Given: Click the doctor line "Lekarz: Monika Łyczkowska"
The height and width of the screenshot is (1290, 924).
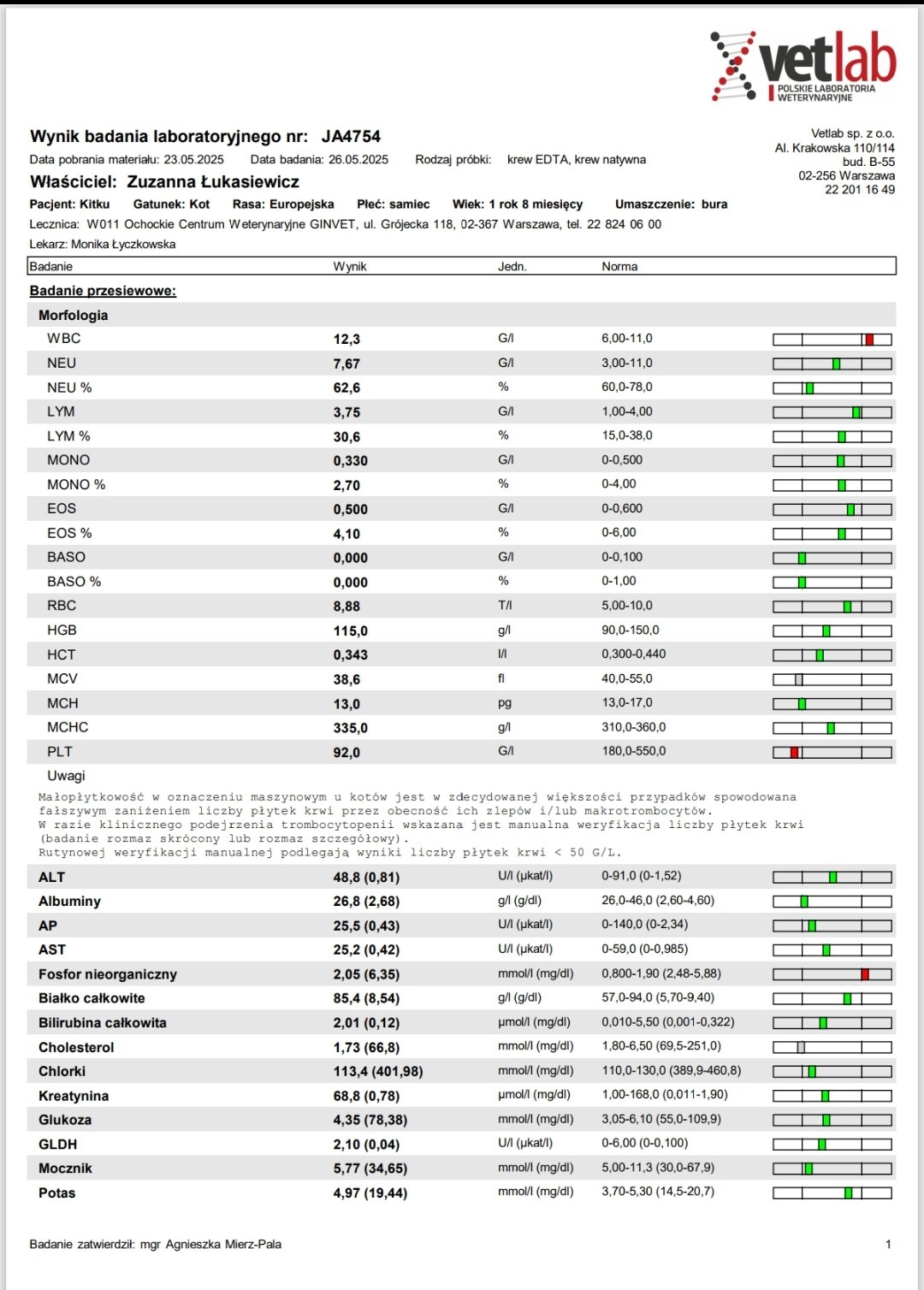Looking at the screenshot, I should 103,245.
